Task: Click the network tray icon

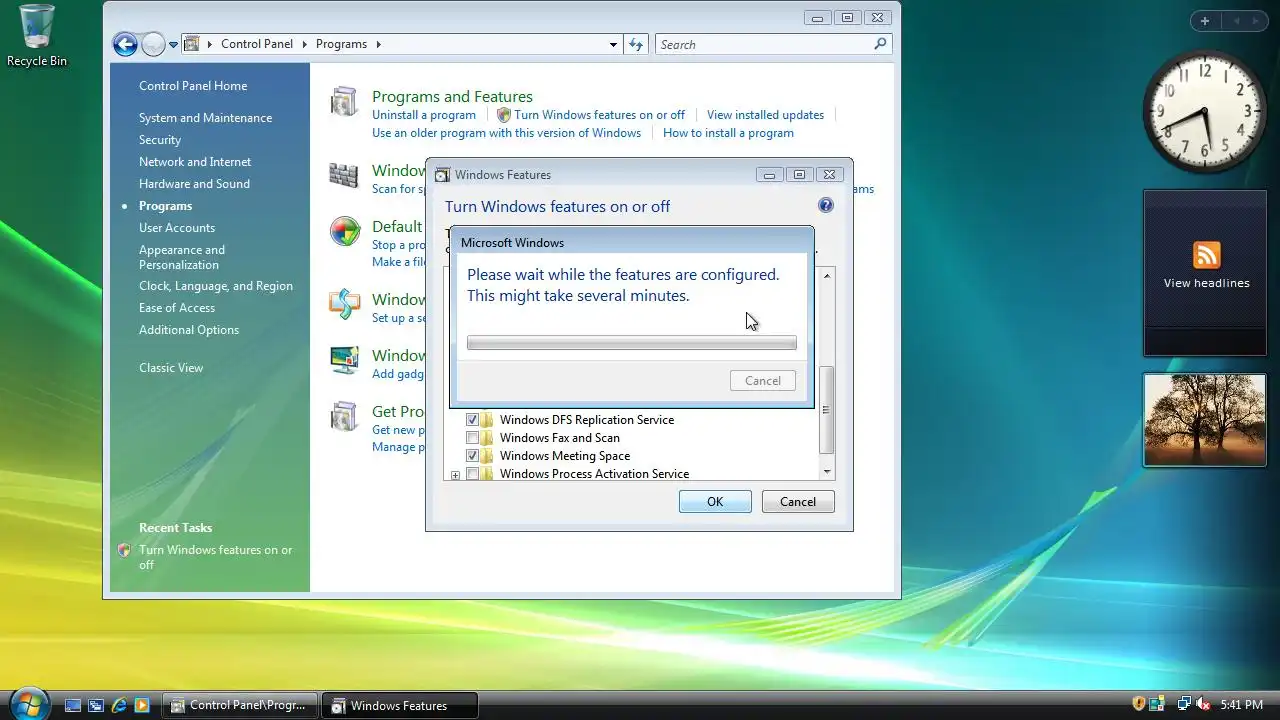Action: pos(1183,704)
